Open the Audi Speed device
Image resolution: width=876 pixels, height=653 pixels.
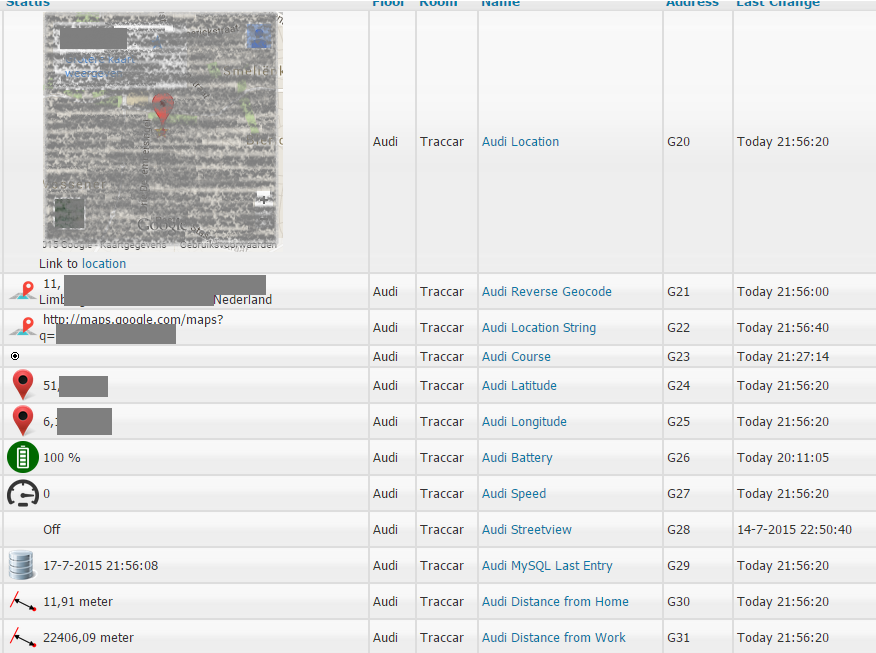[x=514, y=494]
